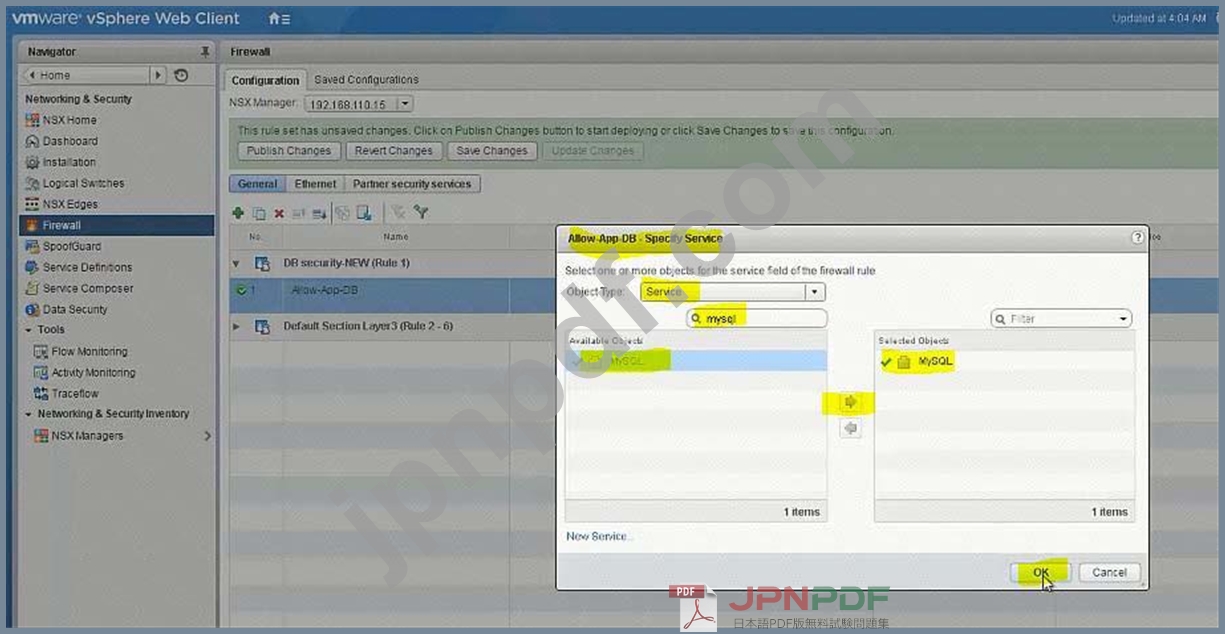Select the General tab
The image size is (1225, 634).
coord(257,184)
